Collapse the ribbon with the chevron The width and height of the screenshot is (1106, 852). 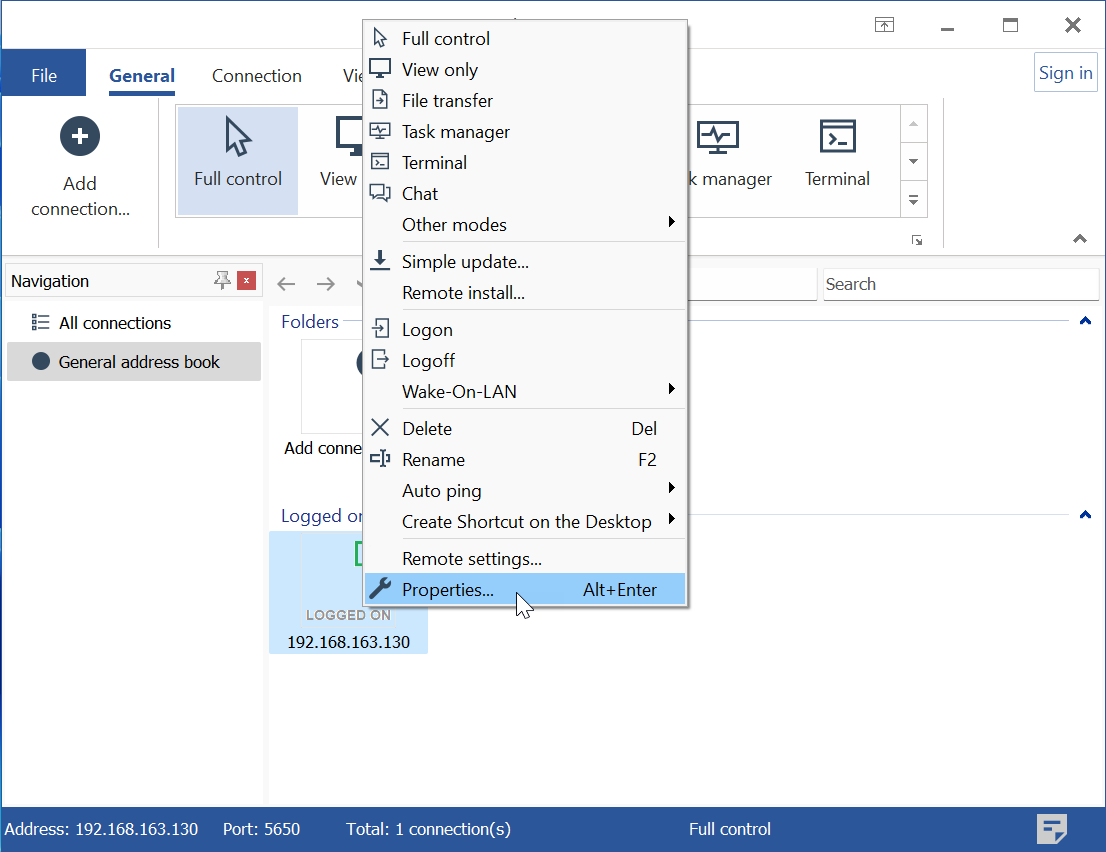pyautogui.click(x=1079, y=239)
